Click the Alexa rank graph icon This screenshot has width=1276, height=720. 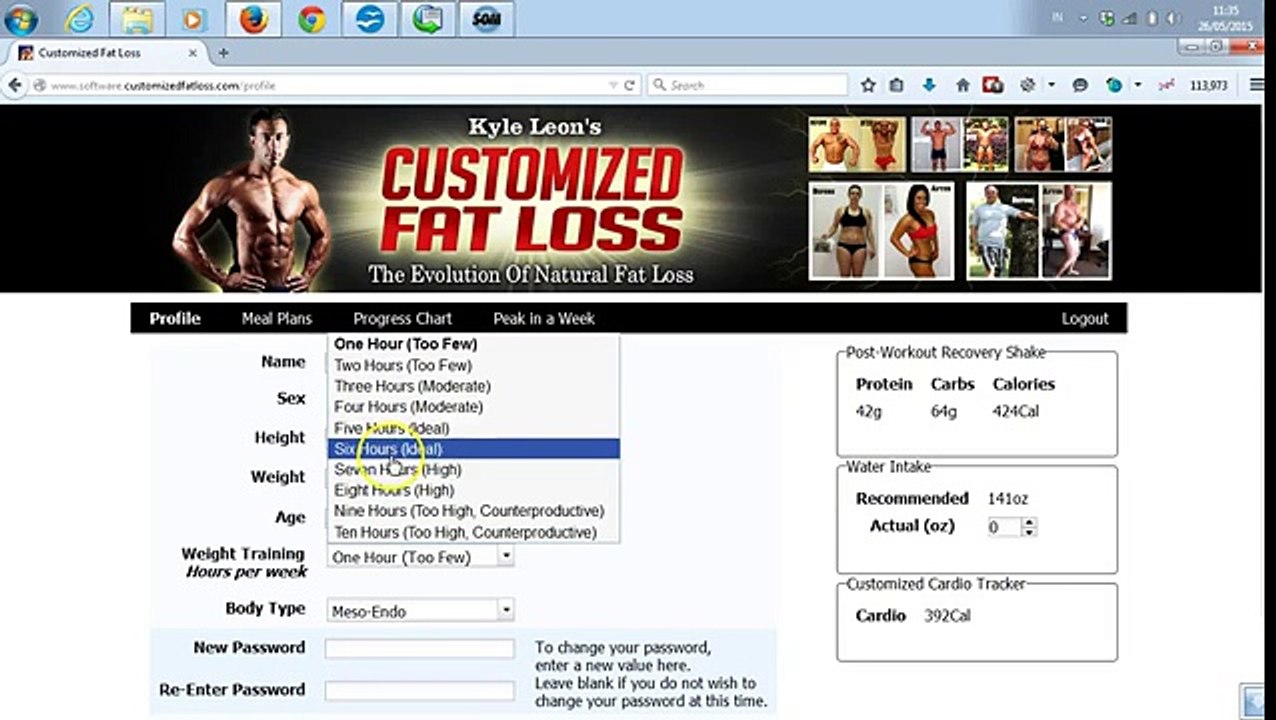pos(1165,86)
